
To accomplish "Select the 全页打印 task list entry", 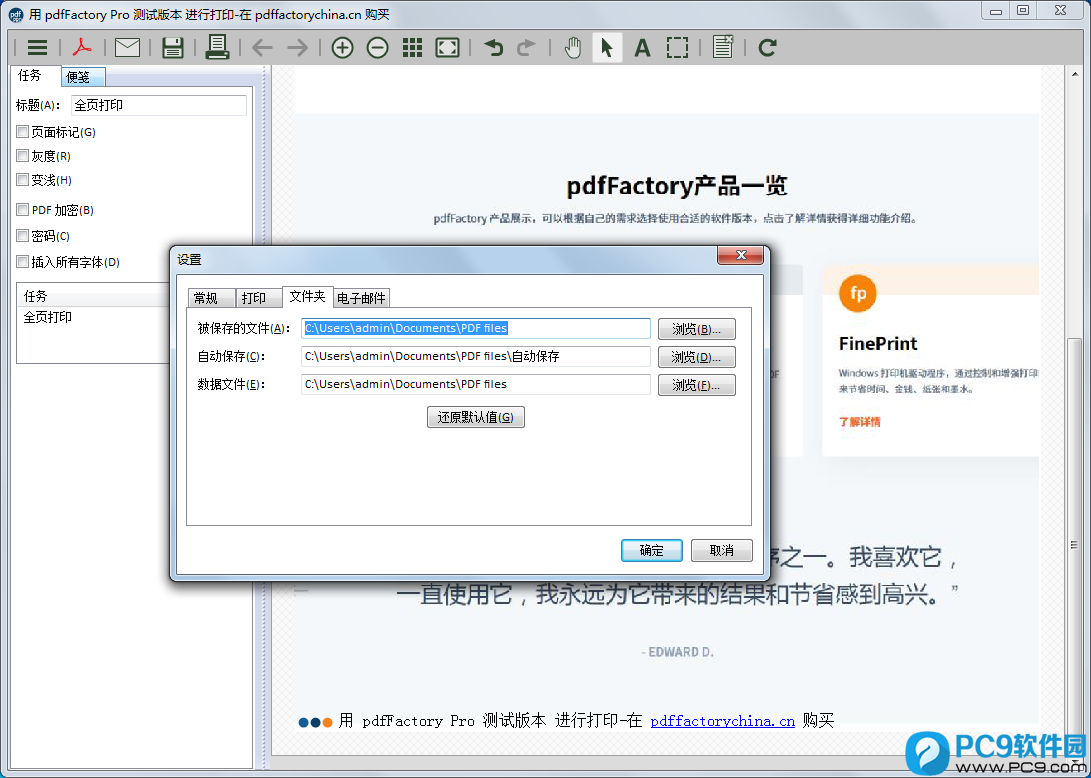I will (48, 317).
